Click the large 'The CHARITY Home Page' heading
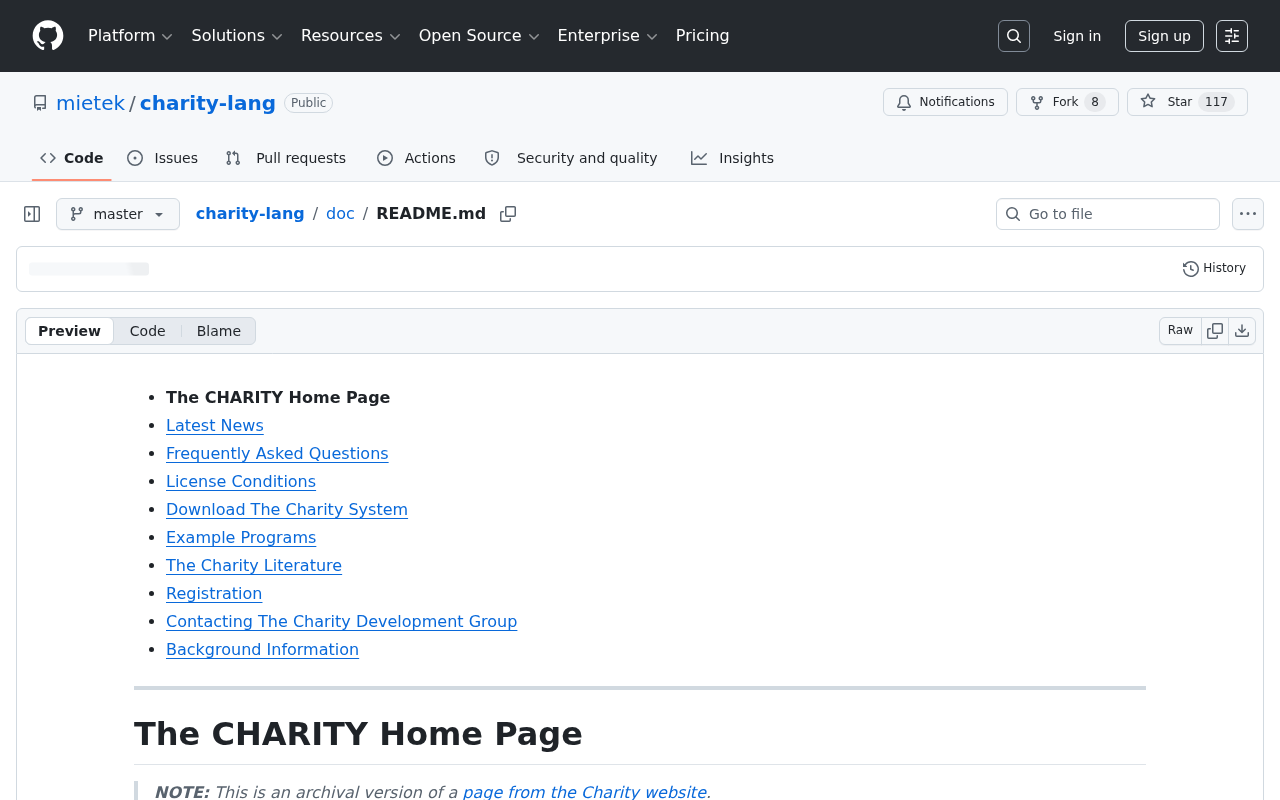The image size is (1280, 800). pyautogui.click(x=358, y=734)
